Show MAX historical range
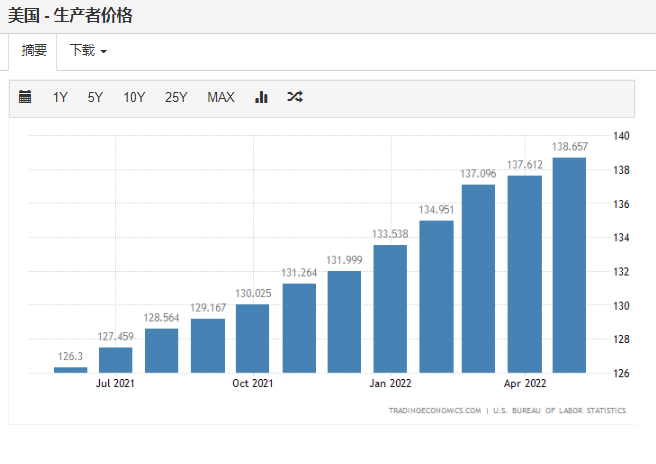This screenshot has height=464, width=656. pos(221,97)
